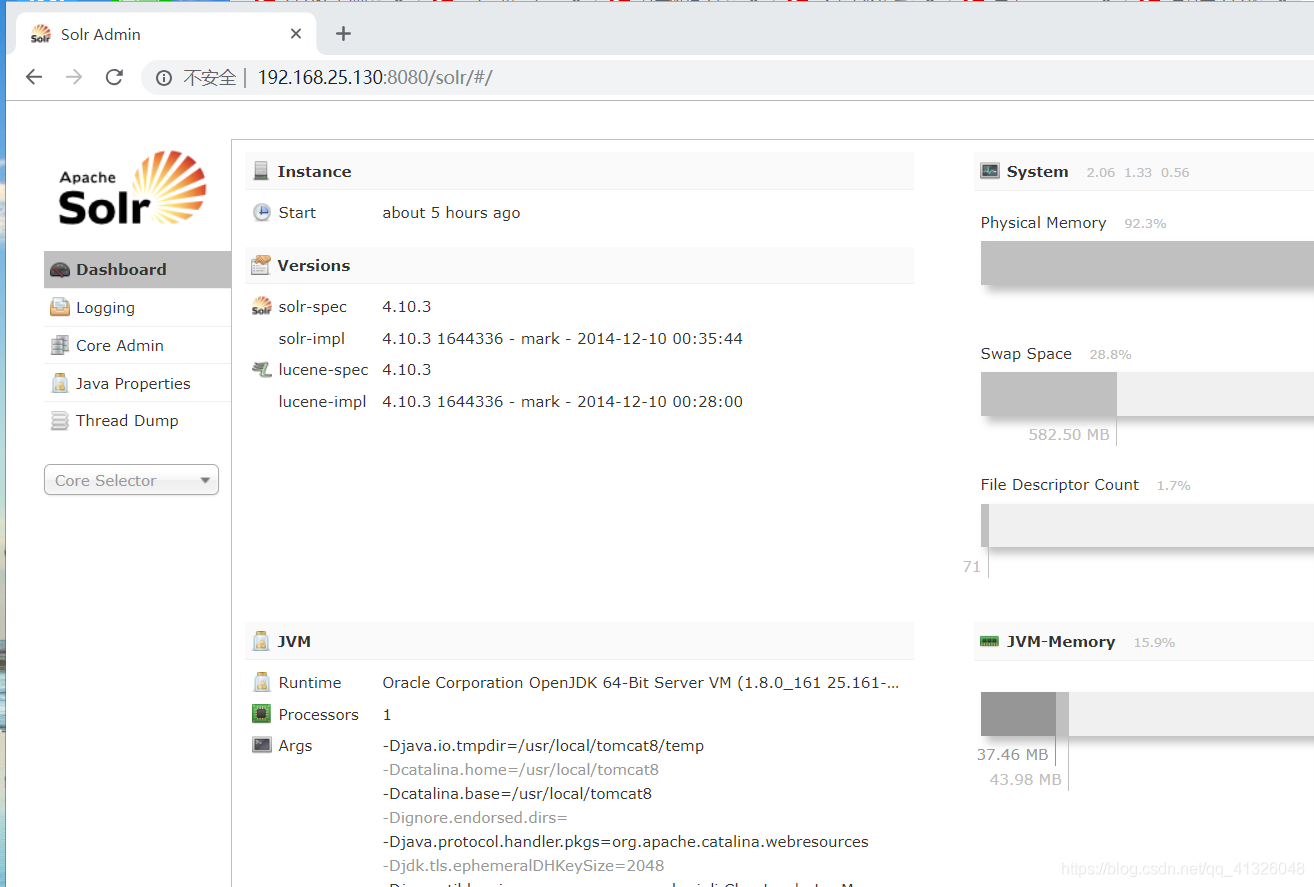The width and height of the screenshot is (1314, 887).
Task: Click the System section header
Action: [x=1144, y=171]
